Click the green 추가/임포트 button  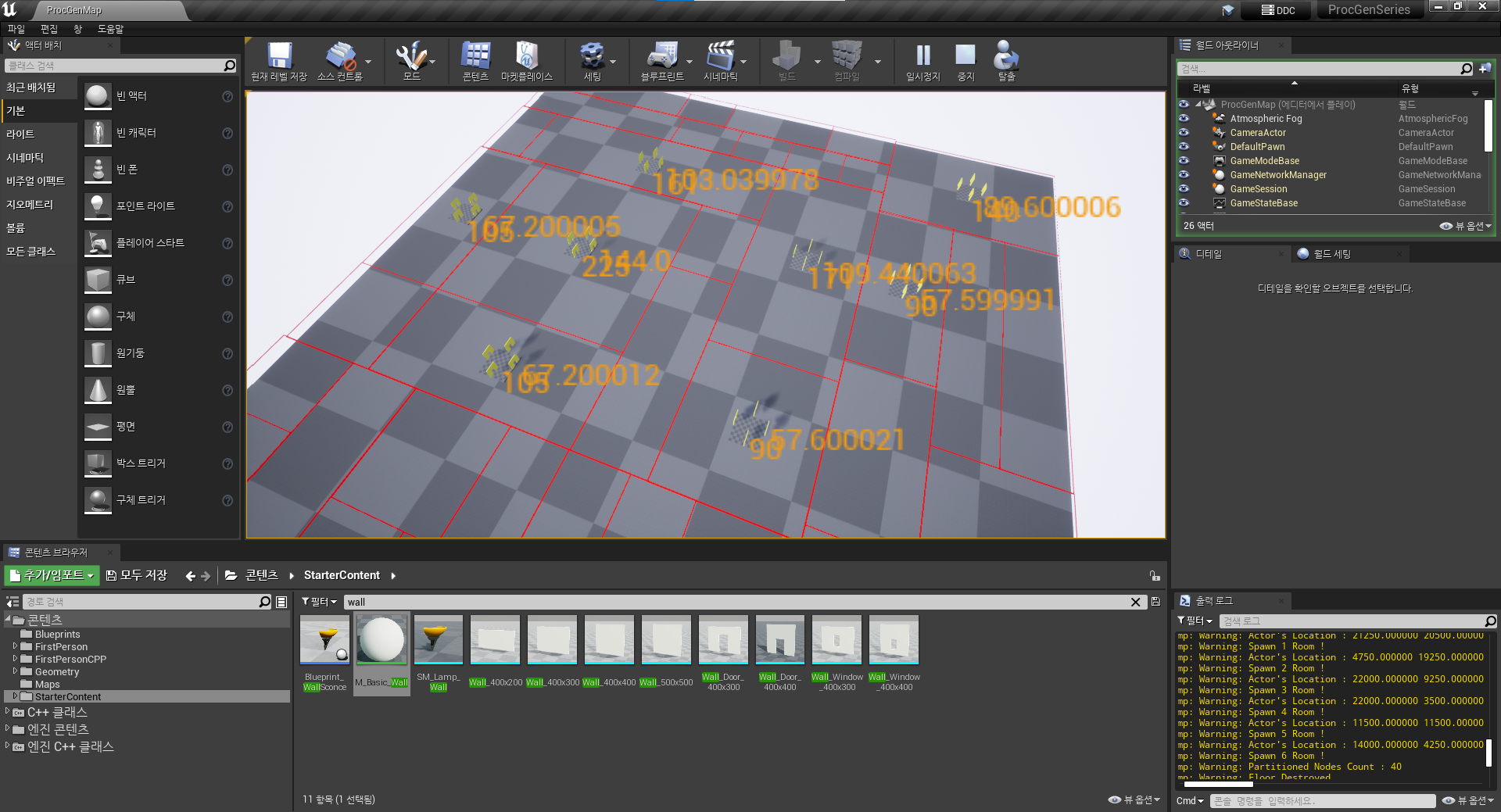click(52, 575)
